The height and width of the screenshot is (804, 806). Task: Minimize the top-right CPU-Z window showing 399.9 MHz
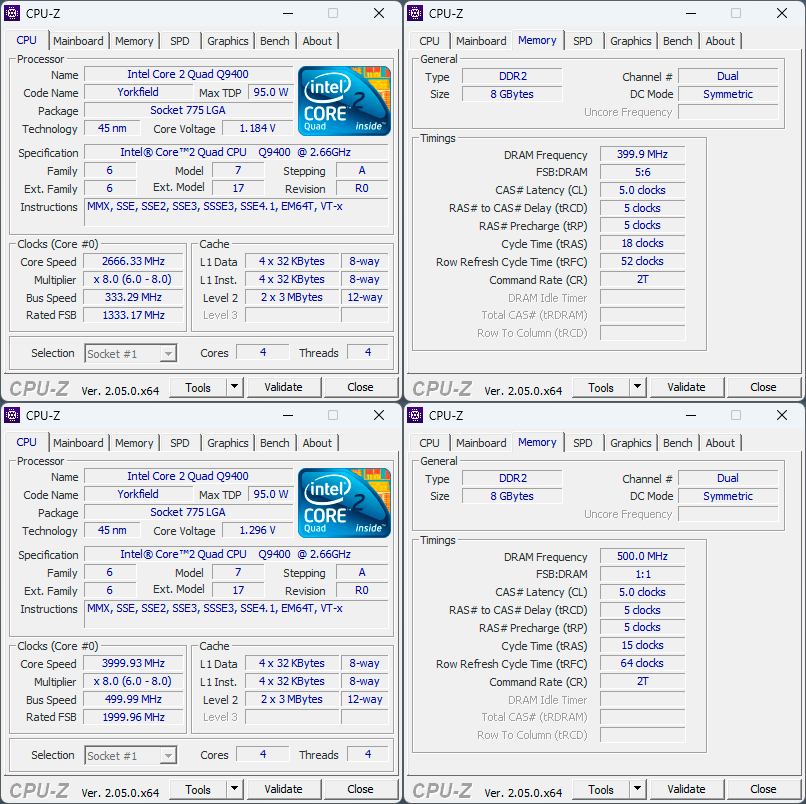point(689,14)
